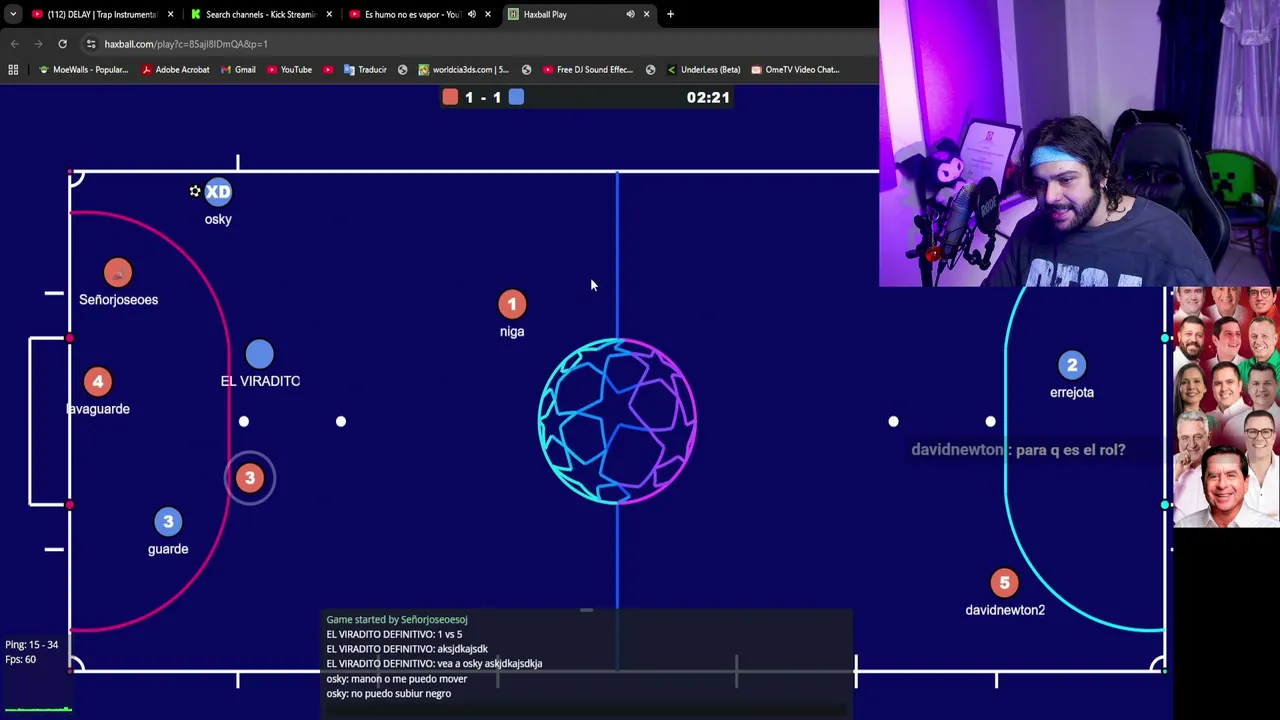The width and height of the screenshot is (1280, 720).
Task: Switch to the Search channels Kick tab
Action: (260, 14)
